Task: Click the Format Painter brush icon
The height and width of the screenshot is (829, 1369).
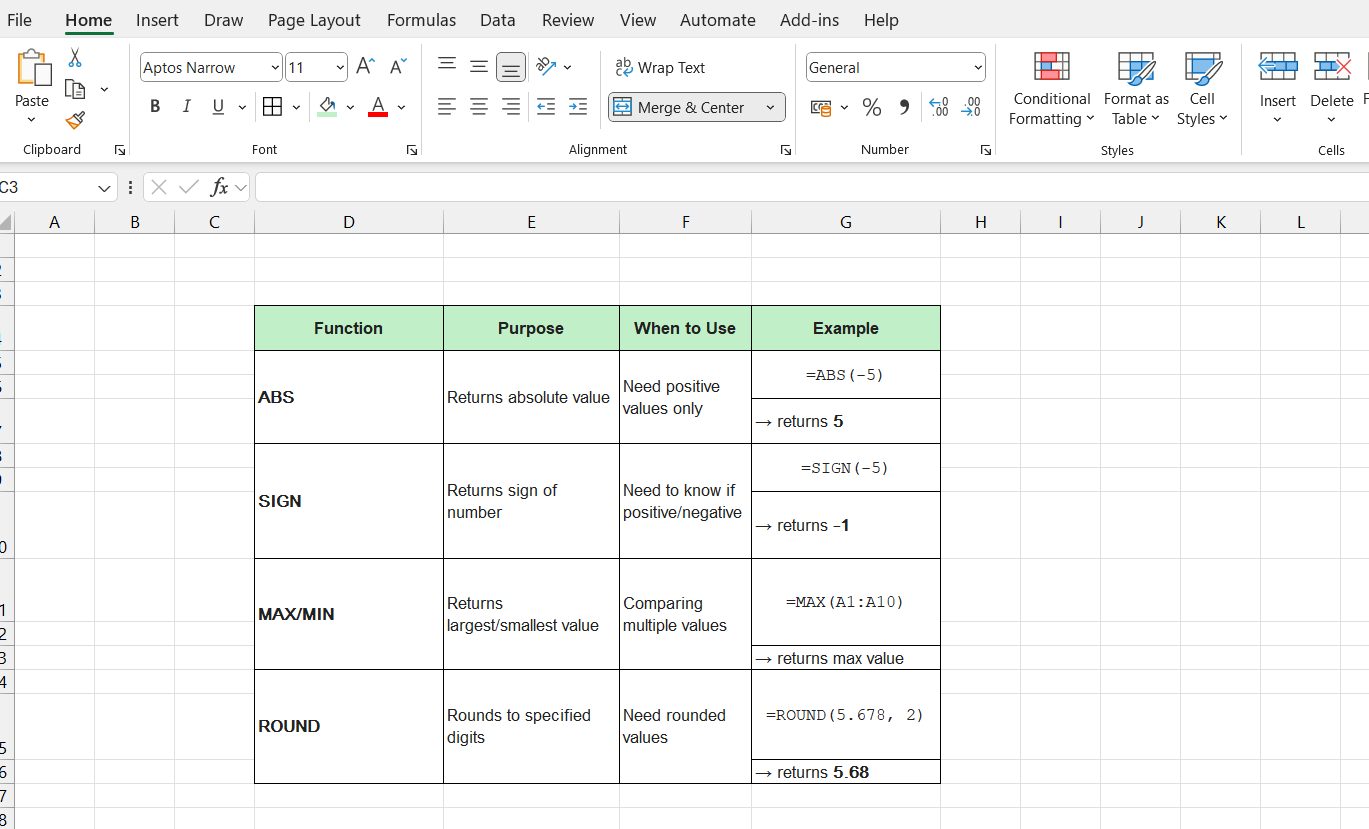Action: [75, 121]
